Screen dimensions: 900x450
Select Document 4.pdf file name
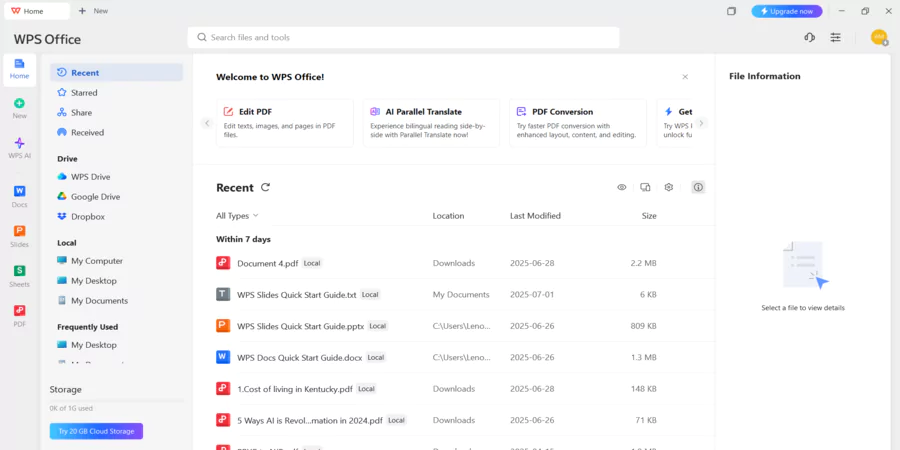coord(267,263)
